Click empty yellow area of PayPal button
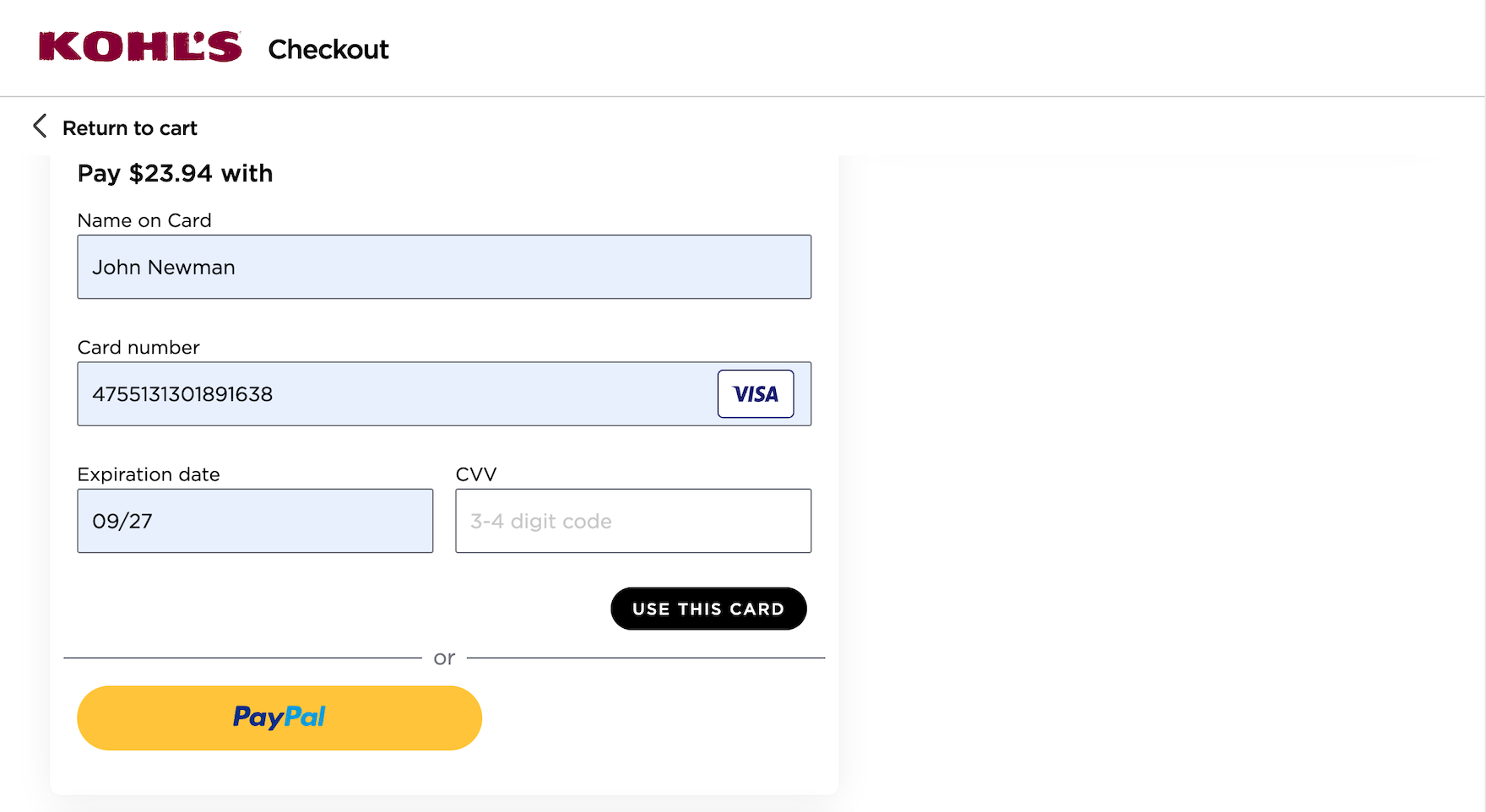The height and width of the screenshot is (812, 1486). (405, 717)
